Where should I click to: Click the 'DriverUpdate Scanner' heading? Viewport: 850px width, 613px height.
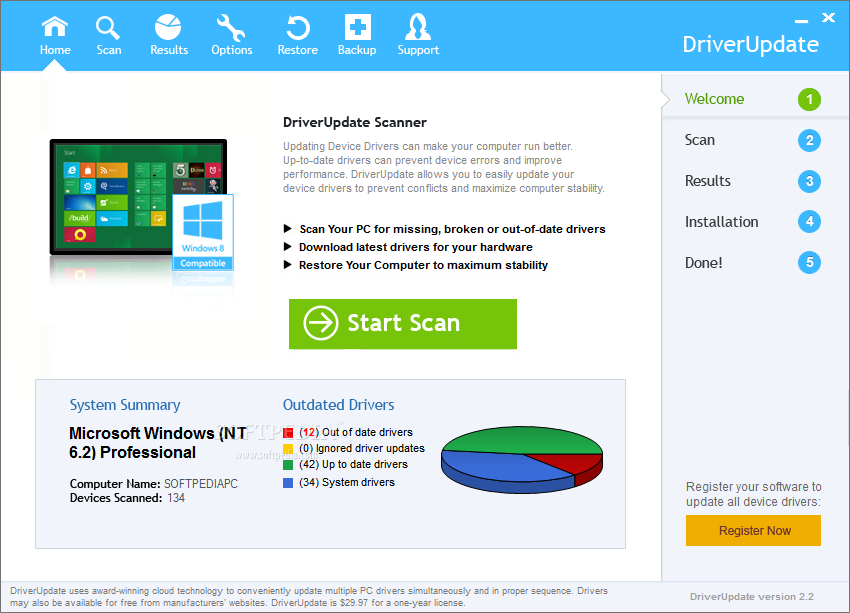[355, 122]
